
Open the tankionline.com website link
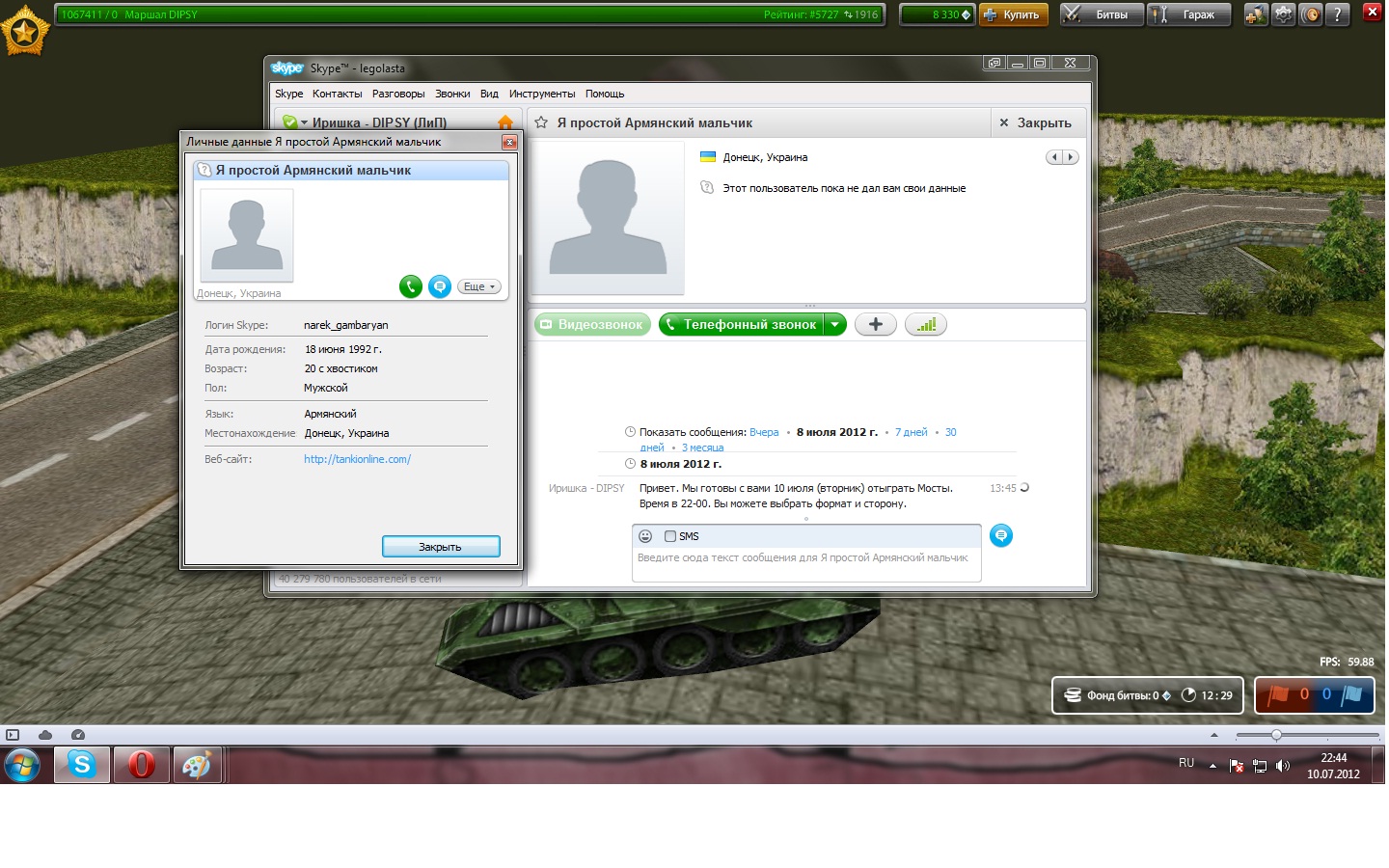click(x=357, y=459)
